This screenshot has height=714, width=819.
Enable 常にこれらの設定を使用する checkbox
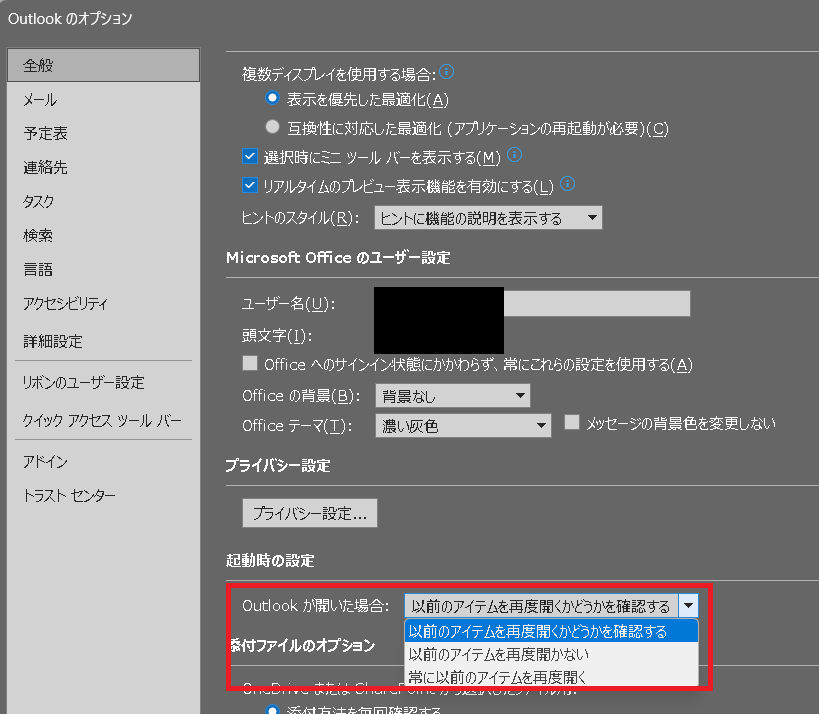click(x=250, y=363)
